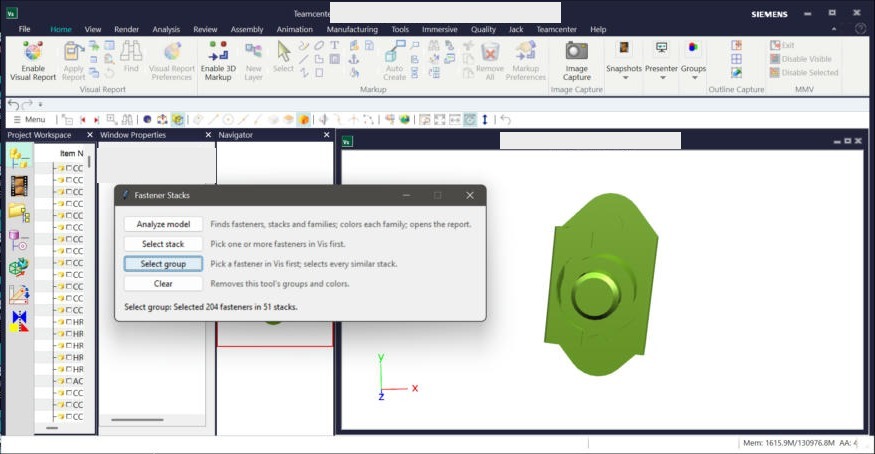Viewport: 875px width, 454px height.
Task: Tick the checkbox of the bottommost CC row
Action: click(69, 417)
